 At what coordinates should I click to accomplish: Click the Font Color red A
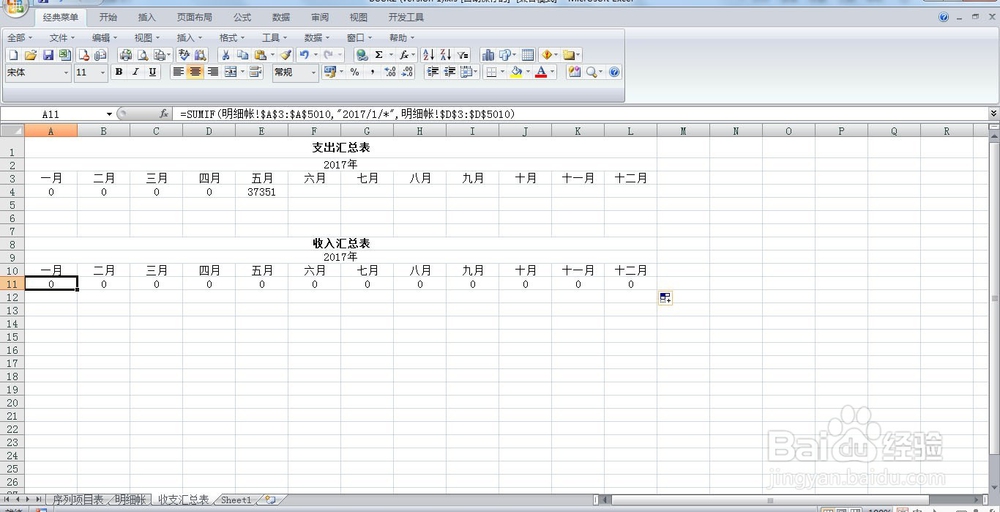[541, 72]
